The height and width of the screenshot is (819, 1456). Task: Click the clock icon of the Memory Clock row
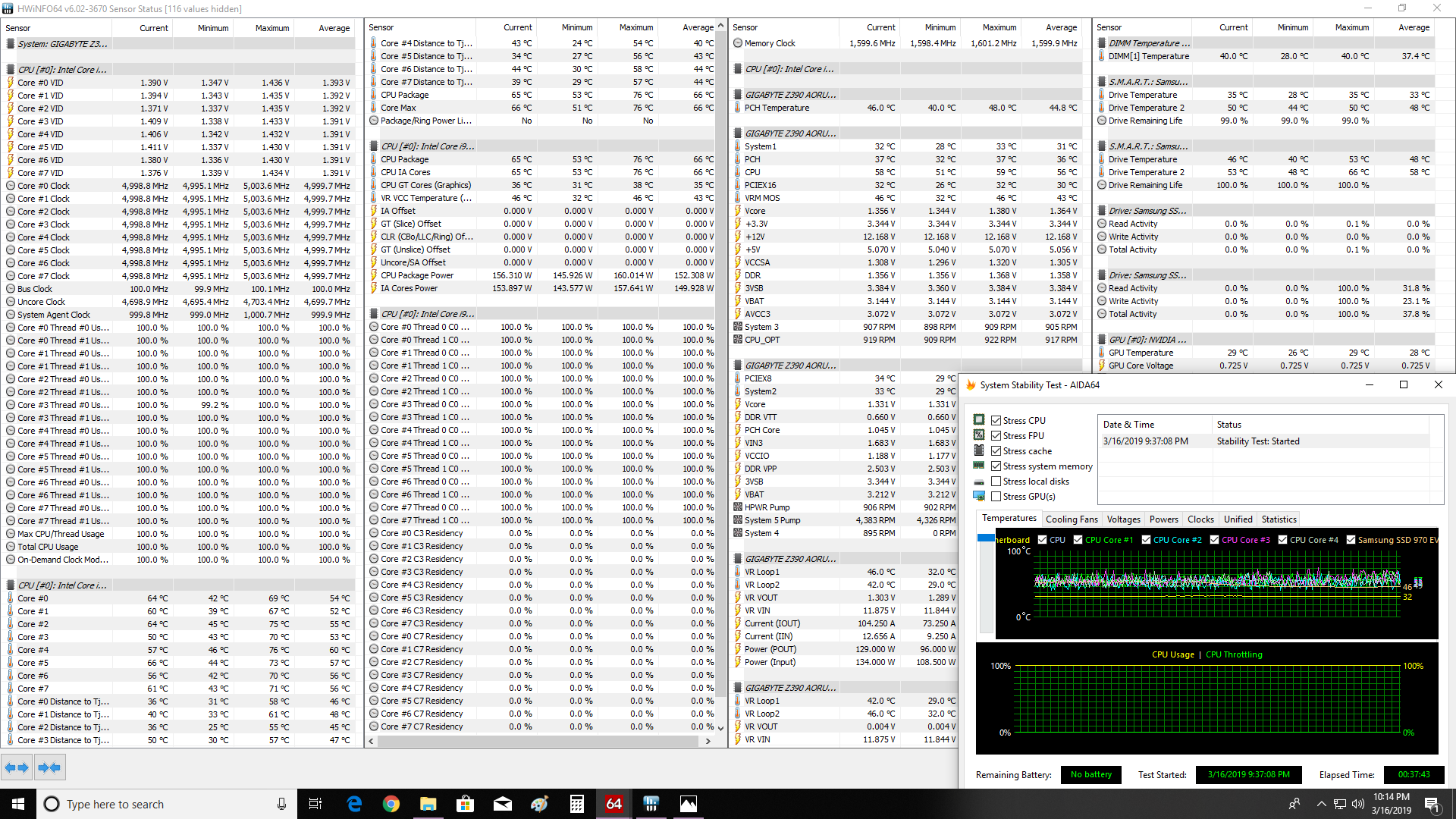pyautogui.click(x=738, y=43)
